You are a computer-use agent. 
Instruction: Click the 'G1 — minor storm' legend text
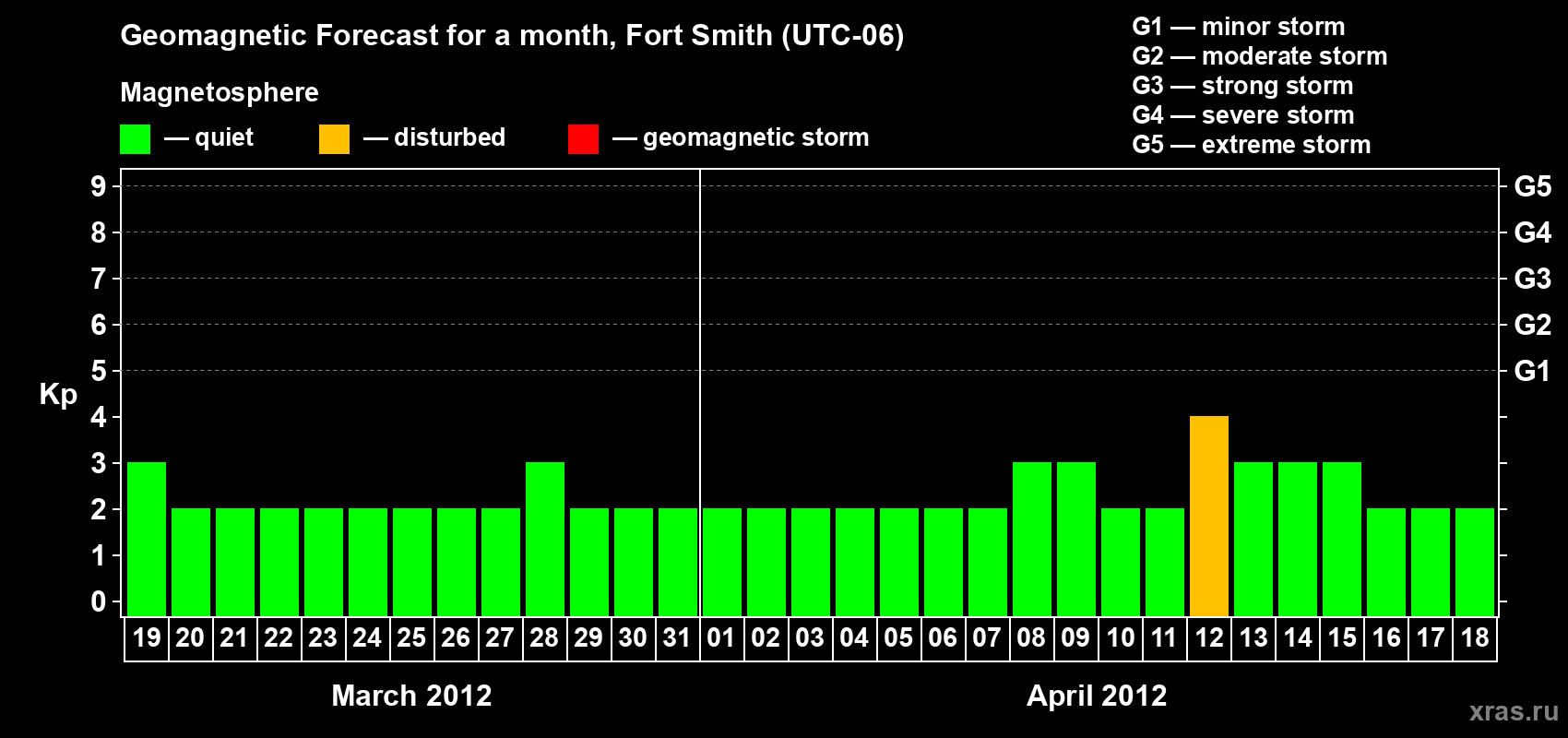click(x=1239, y=27)
